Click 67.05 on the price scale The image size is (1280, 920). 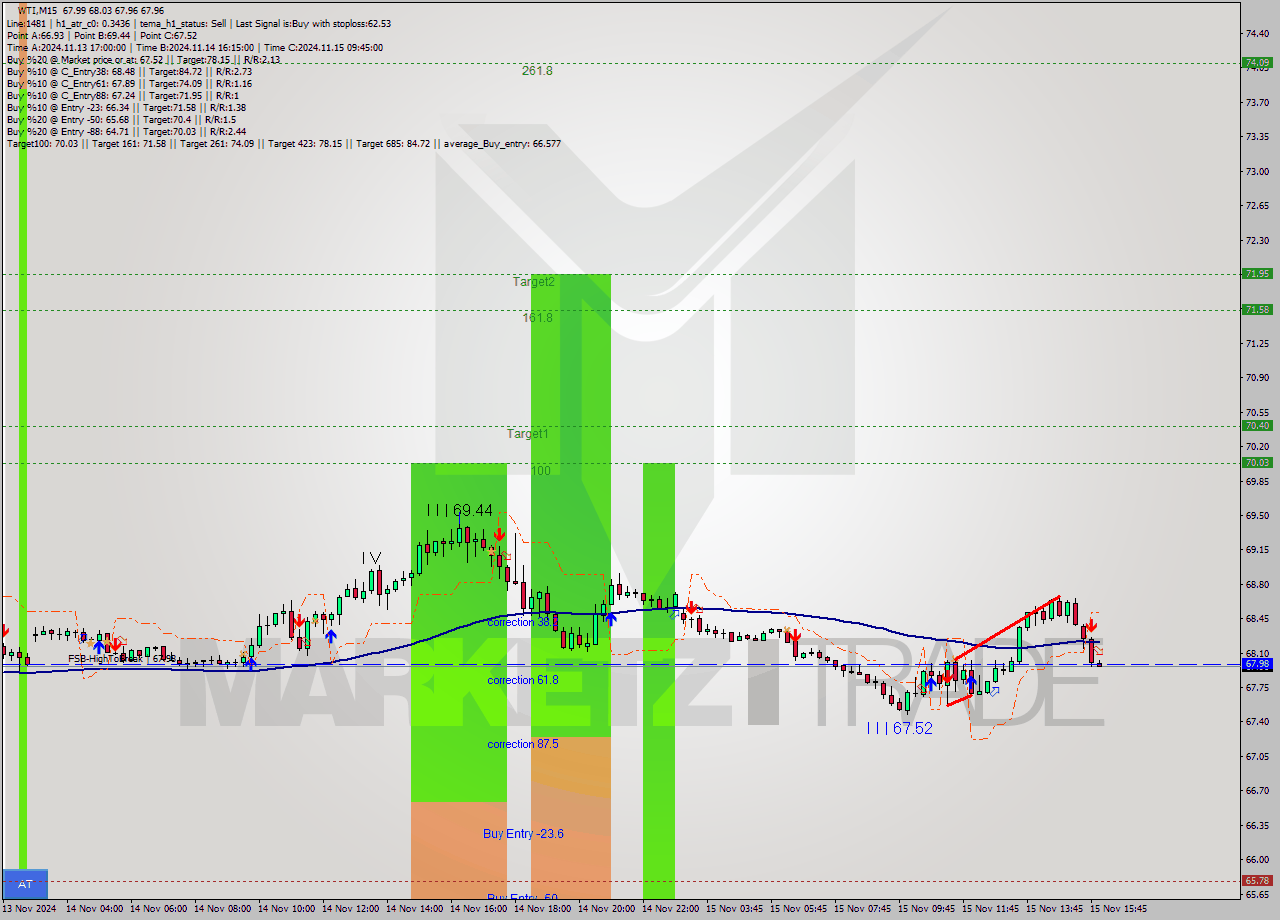click(1257, 756)
